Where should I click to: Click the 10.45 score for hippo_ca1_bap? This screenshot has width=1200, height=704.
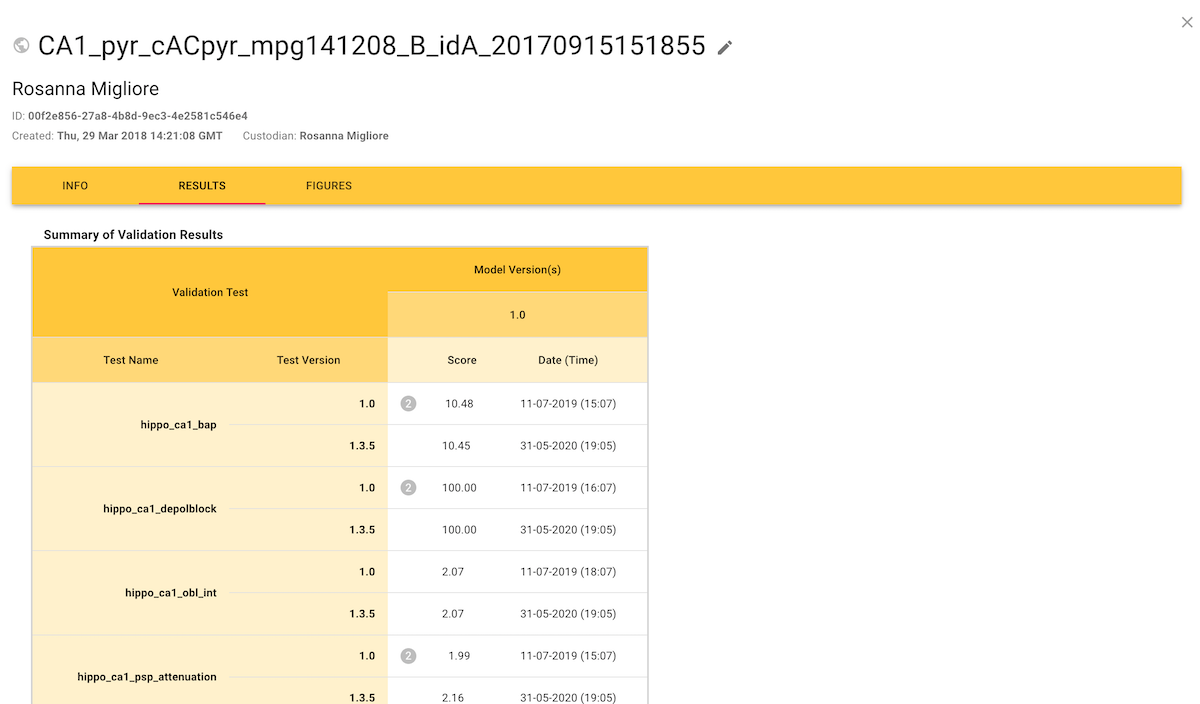(456, 446)
